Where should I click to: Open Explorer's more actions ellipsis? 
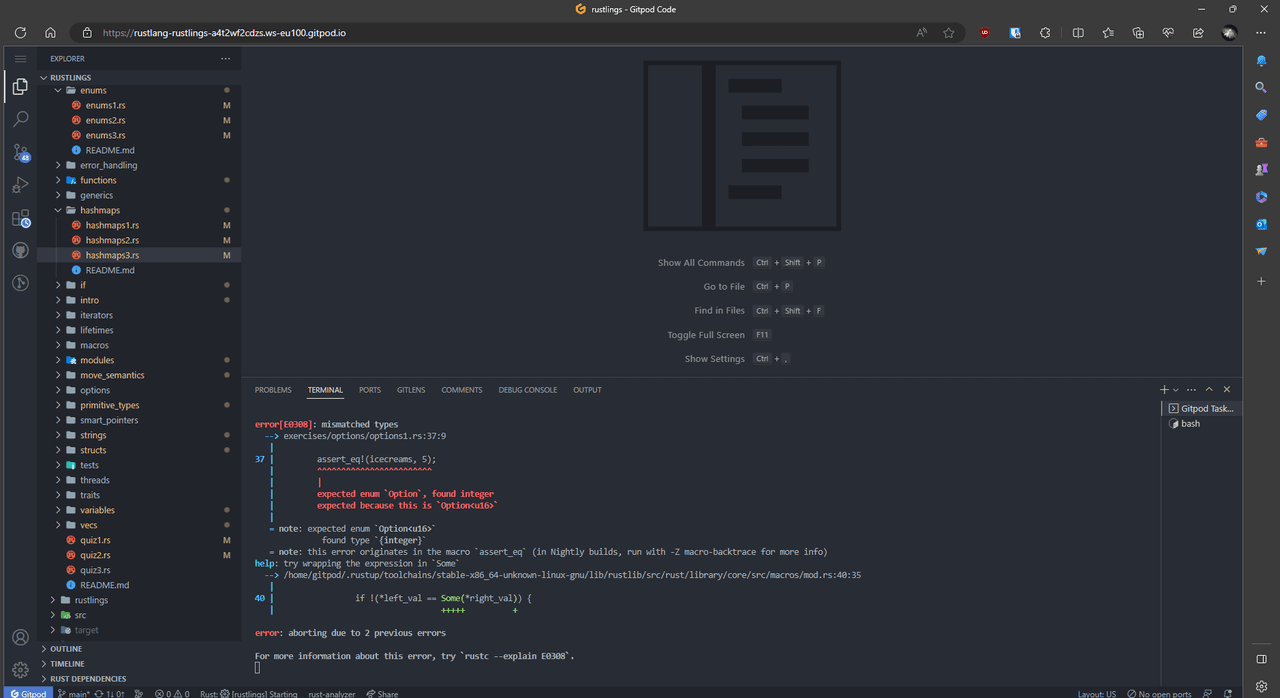225,59
